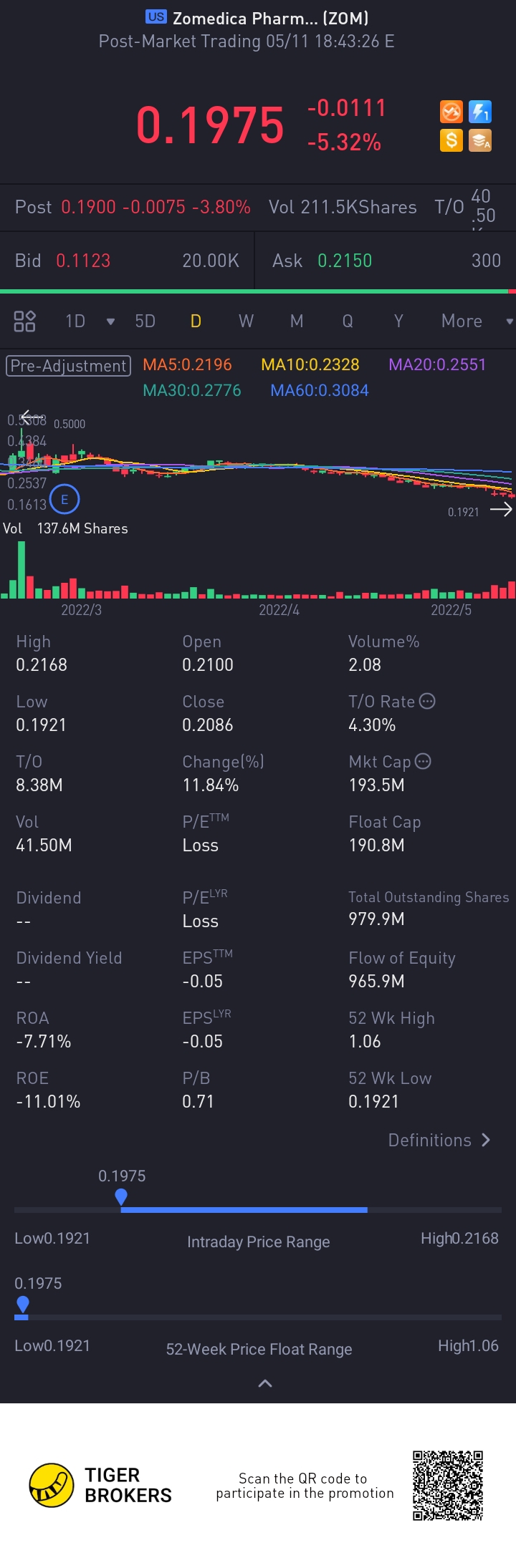
Task: Tap the info icon beside Mkt Cap
Action: pyautogui.click(x=423, y=761)
